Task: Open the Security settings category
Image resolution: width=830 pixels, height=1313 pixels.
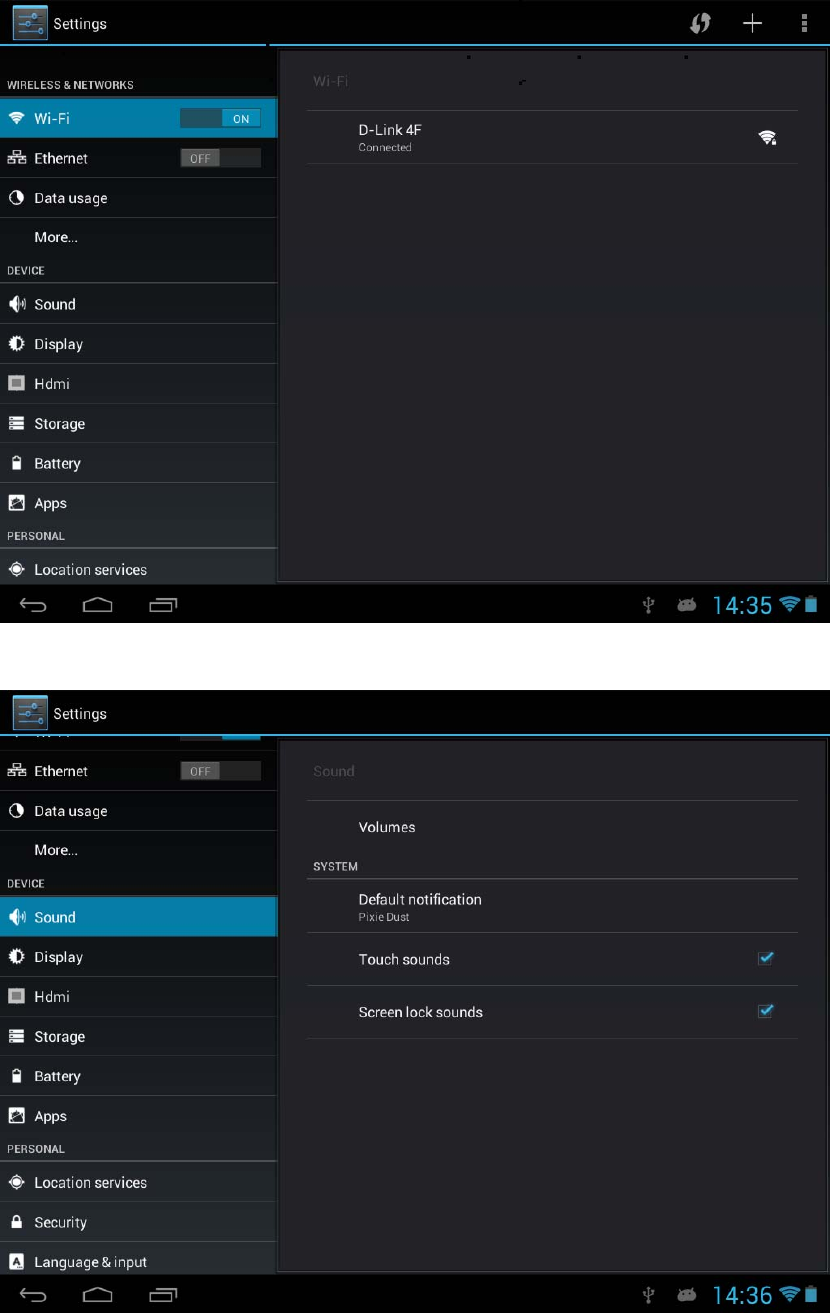Action: (138, 1222)
